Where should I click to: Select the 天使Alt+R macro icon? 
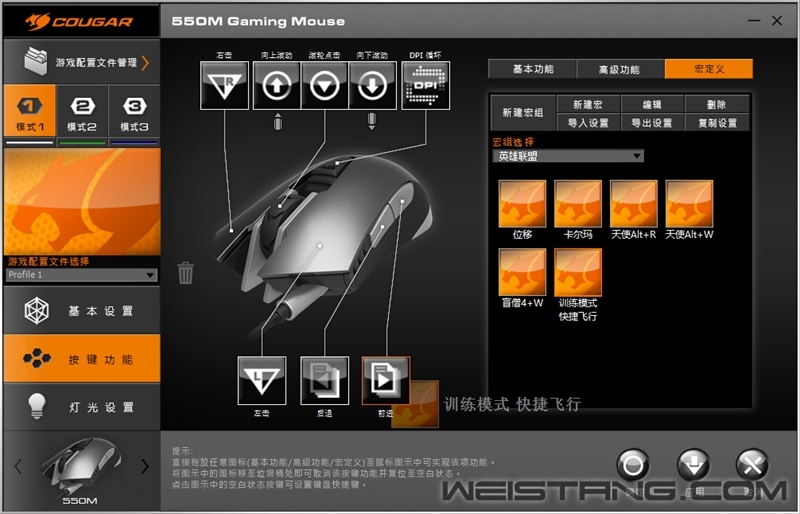coord(634,204)
